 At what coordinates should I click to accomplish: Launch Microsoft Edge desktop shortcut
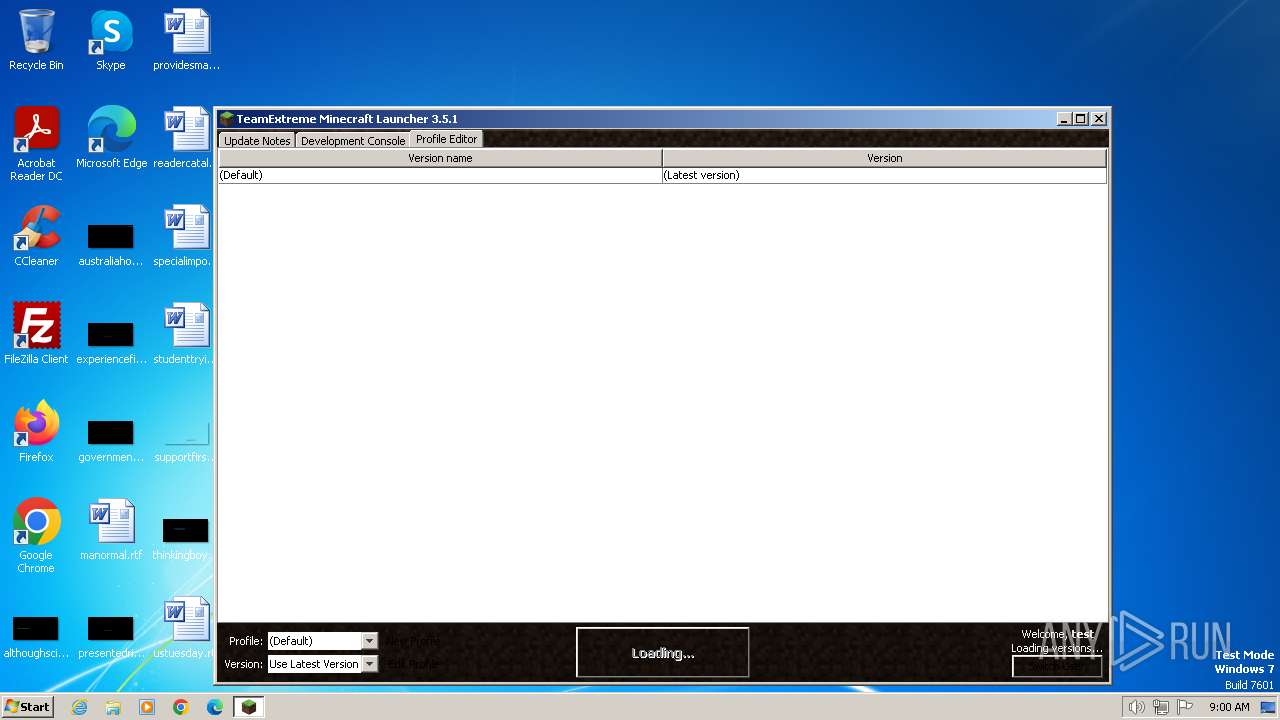[x=111, y=137]
